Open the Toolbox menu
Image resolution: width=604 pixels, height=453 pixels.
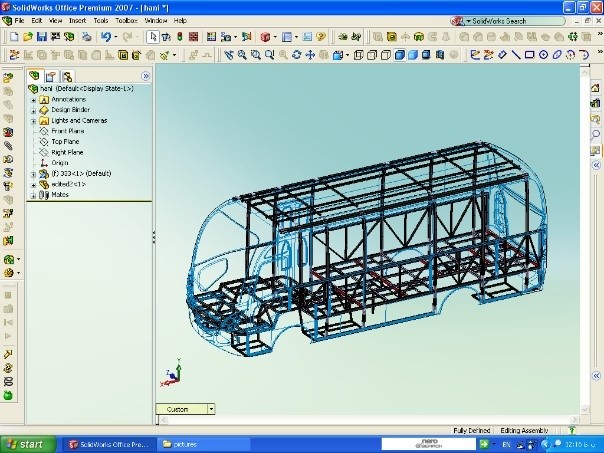(x=127, y=20)
